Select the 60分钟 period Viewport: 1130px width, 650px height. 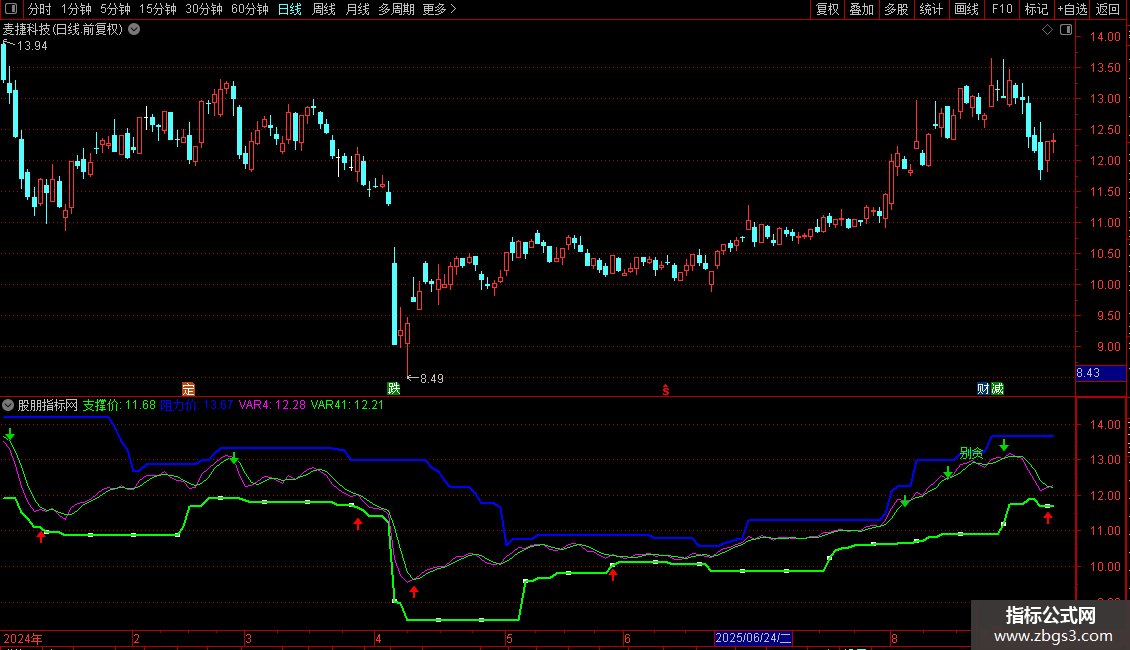point(250,9)
